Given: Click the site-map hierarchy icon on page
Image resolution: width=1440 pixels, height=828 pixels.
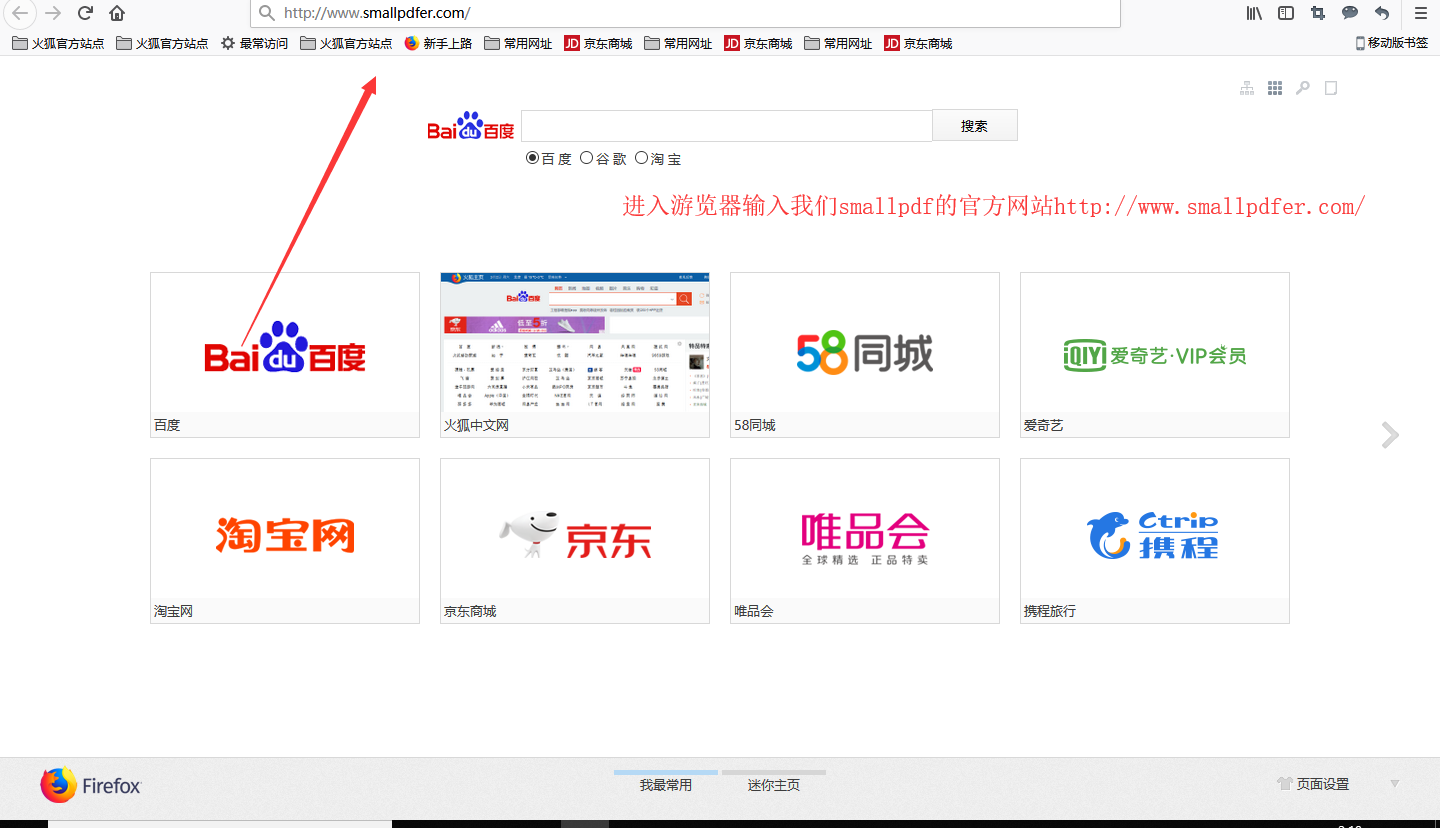Looking at the screenshot, I should [x=1247, y=88].
